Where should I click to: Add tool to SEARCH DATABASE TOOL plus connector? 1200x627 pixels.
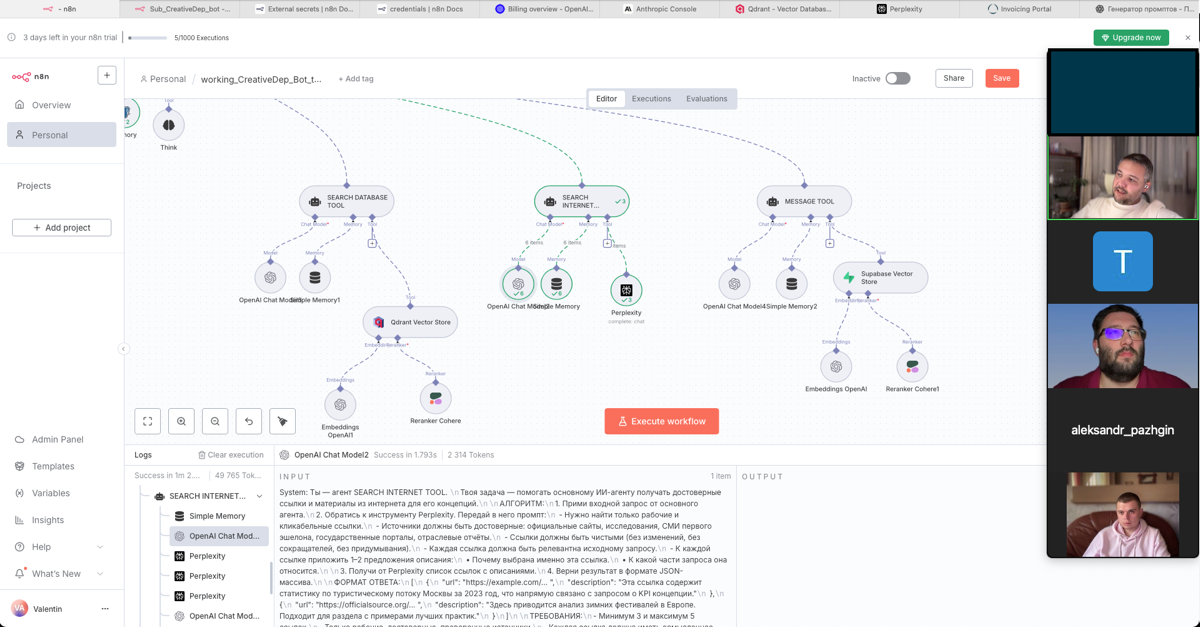pyautogui.click(x=372, y=243)
